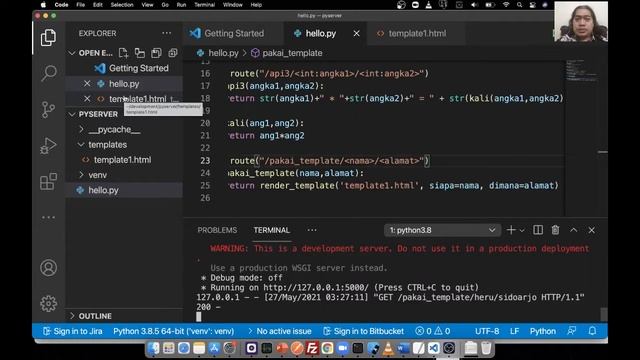This screenshot has width=640, height=360.
Task: Close template1.html in Open Editors list
Action: [x=87, y=99]
